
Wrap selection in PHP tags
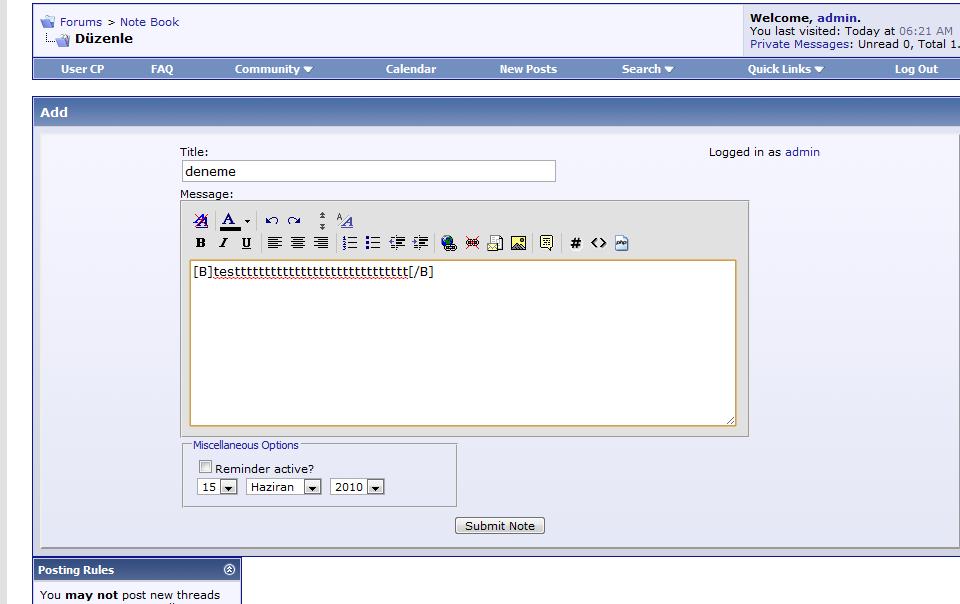pyautogui.click(x=621, y=243)
